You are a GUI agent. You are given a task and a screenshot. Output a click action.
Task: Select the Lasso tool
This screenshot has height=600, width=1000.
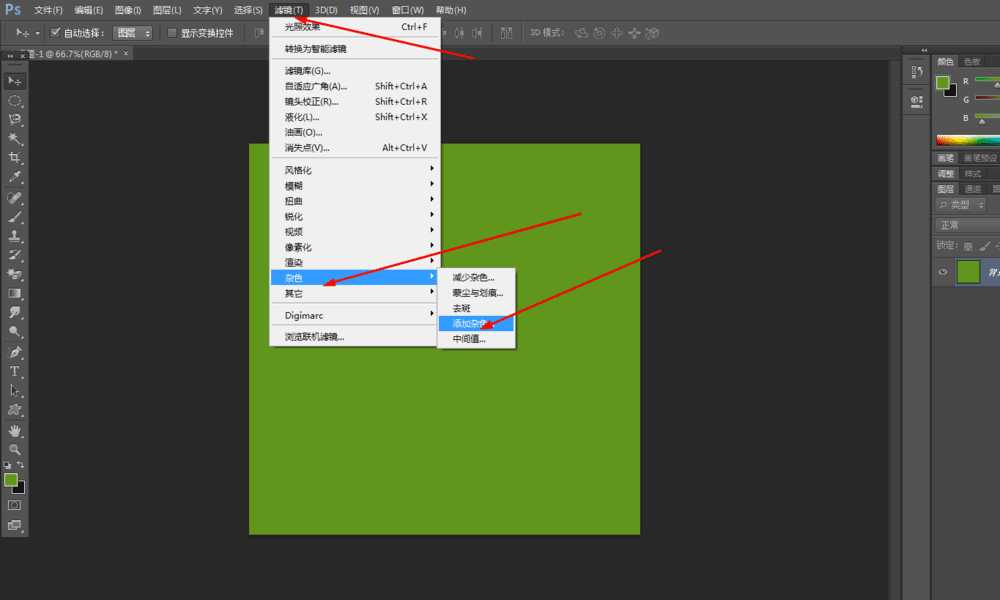pos(14,119)
